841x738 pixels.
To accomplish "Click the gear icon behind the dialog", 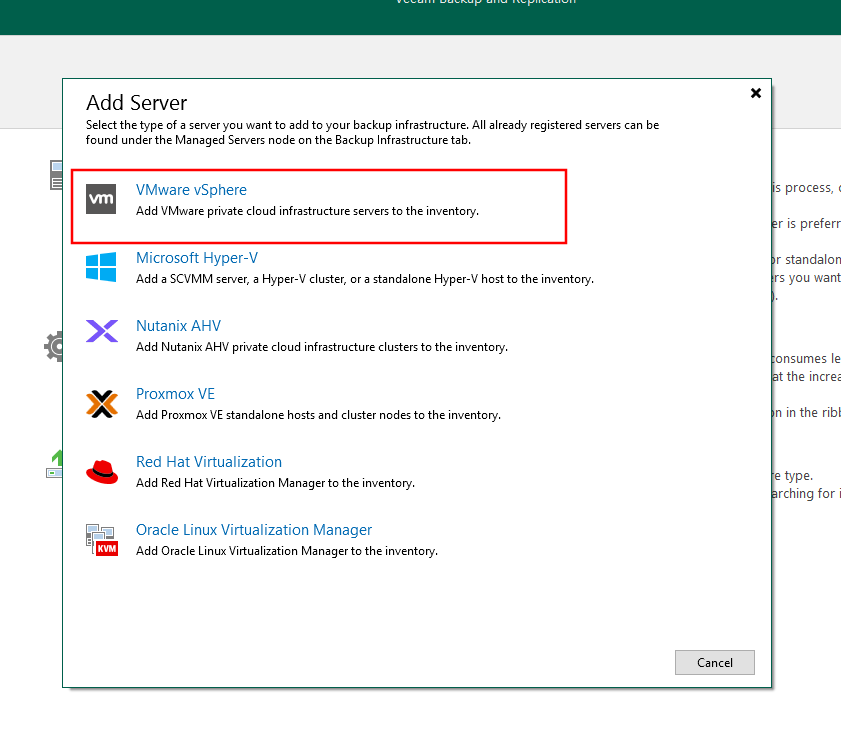I will pos(54,346).
